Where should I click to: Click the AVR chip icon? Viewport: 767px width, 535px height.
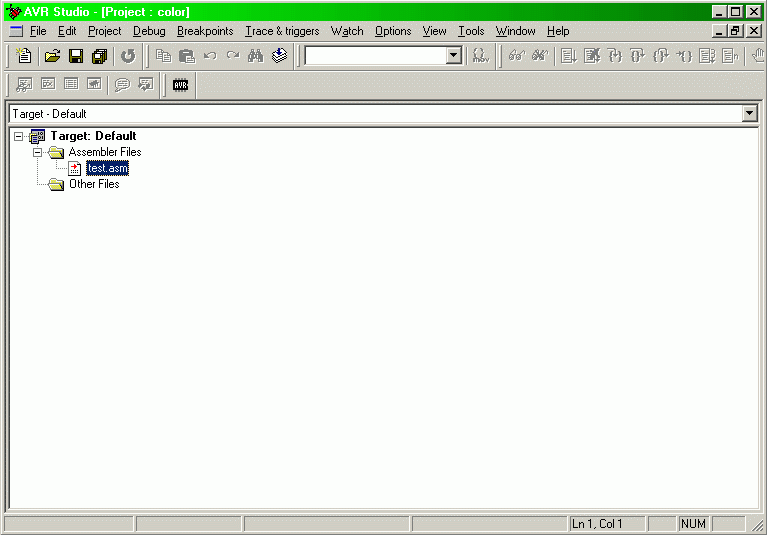[x=180, y=85]
